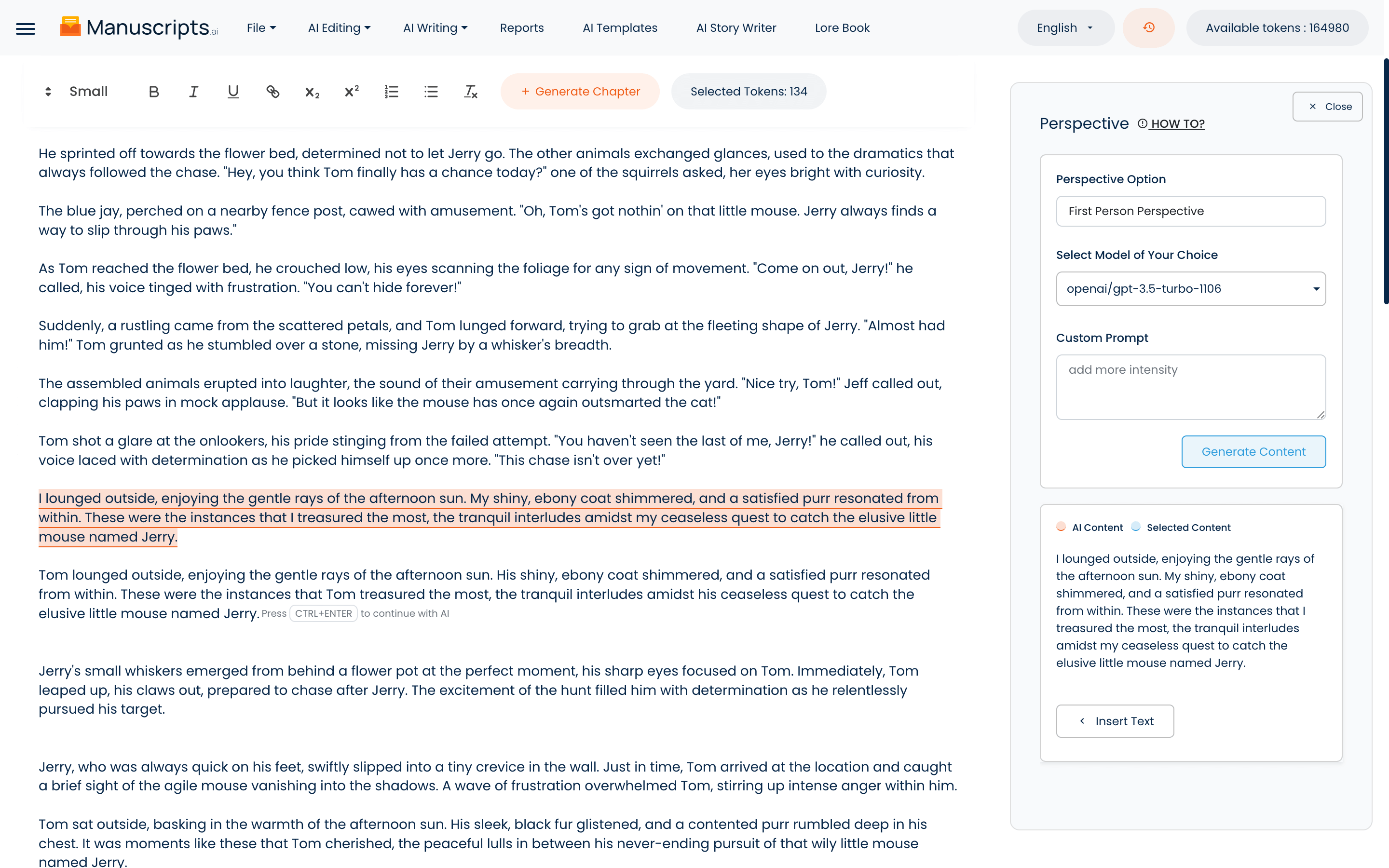The height and width of the screenshot is (868, 1389).
Task: Clear text formatting
Action: (x=471, y=92)
